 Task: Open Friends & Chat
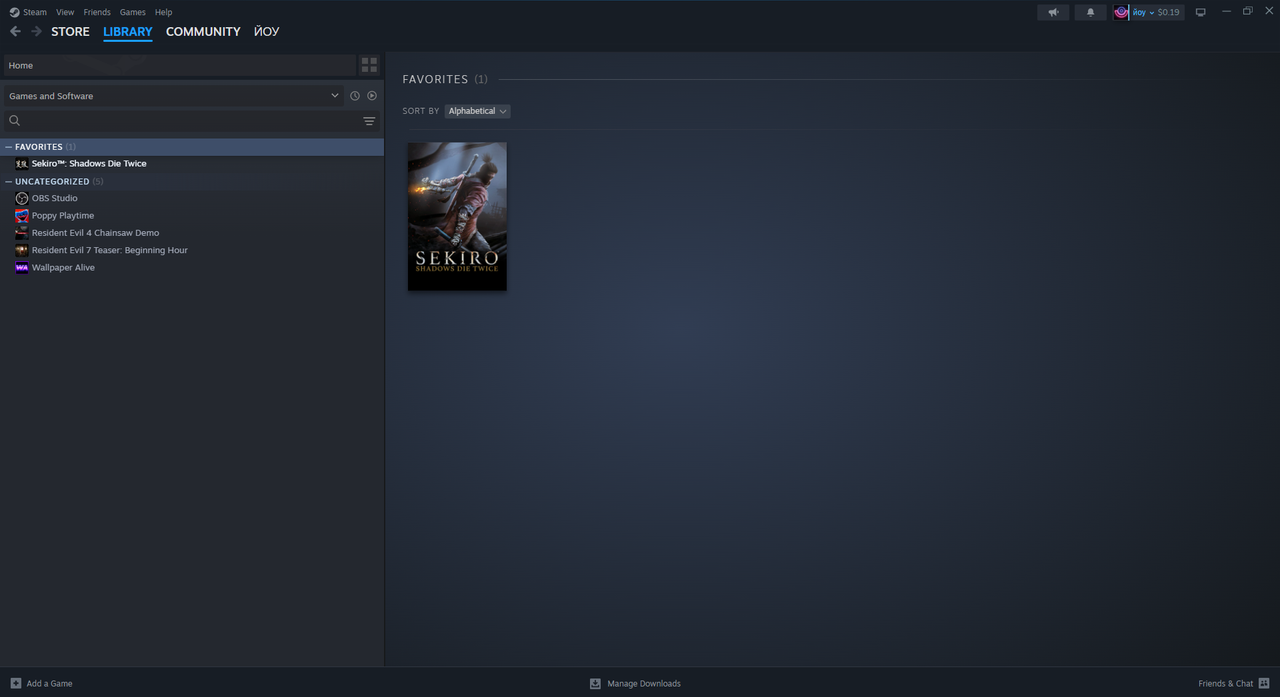tap(1226, 684)
